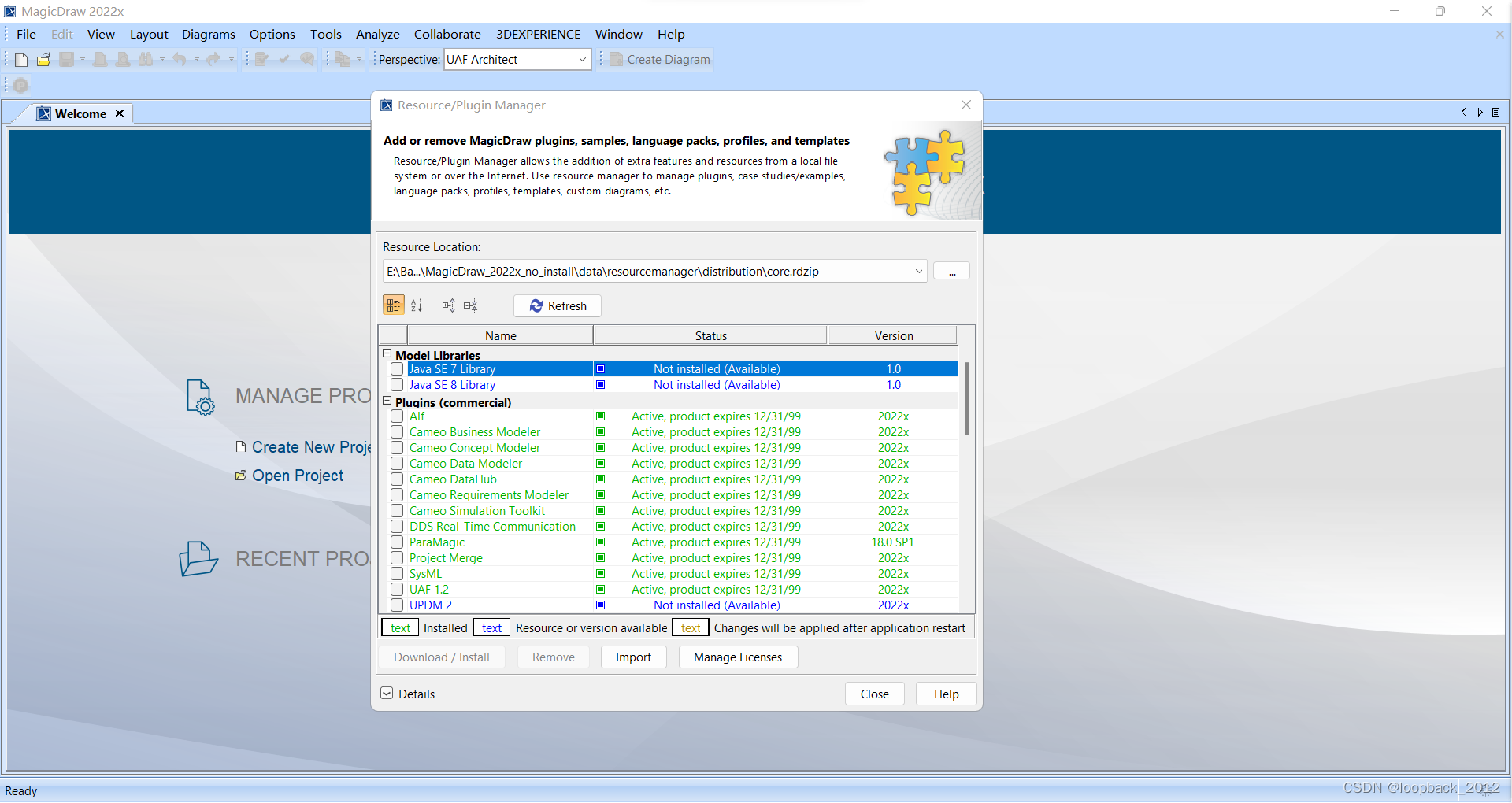This screenshot has height=803, width=1512.
Task: Click the Refresh button
Action: pos(558,306)
